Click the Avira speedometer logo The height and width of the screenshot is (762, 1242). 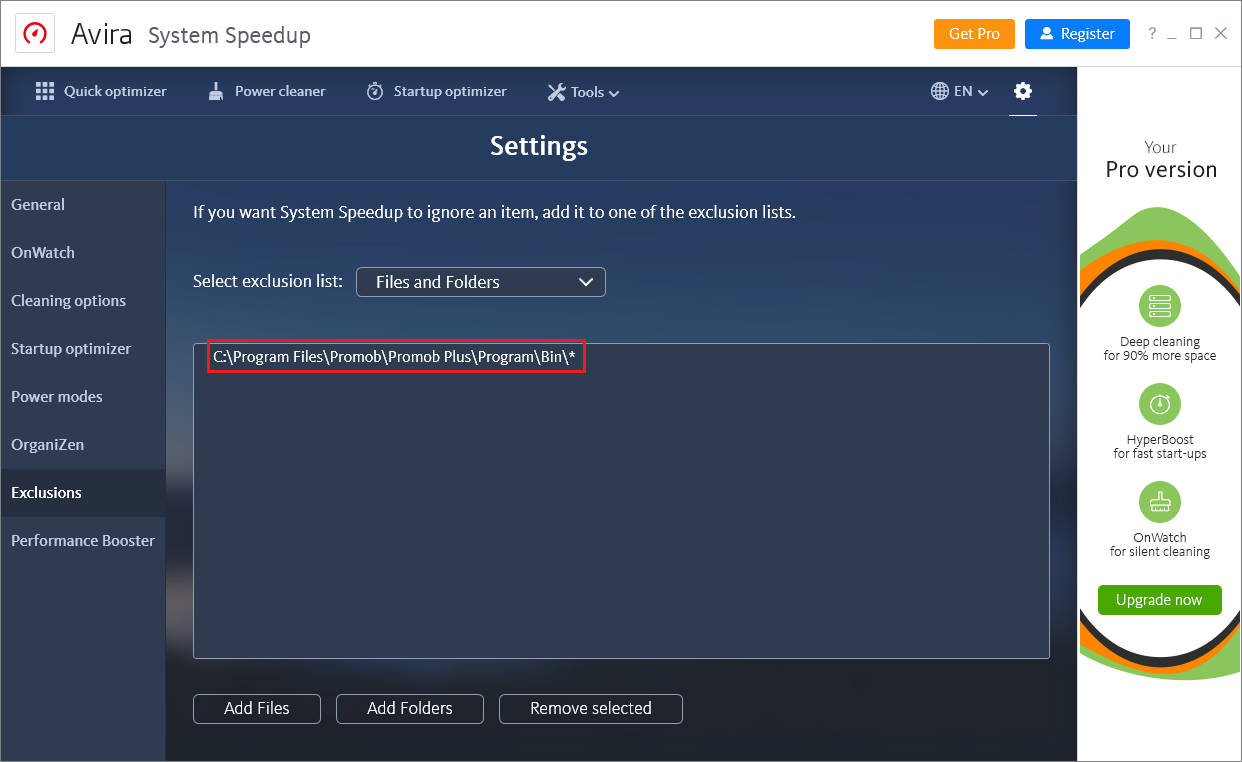pyautogui.click(x=34, y=34)
